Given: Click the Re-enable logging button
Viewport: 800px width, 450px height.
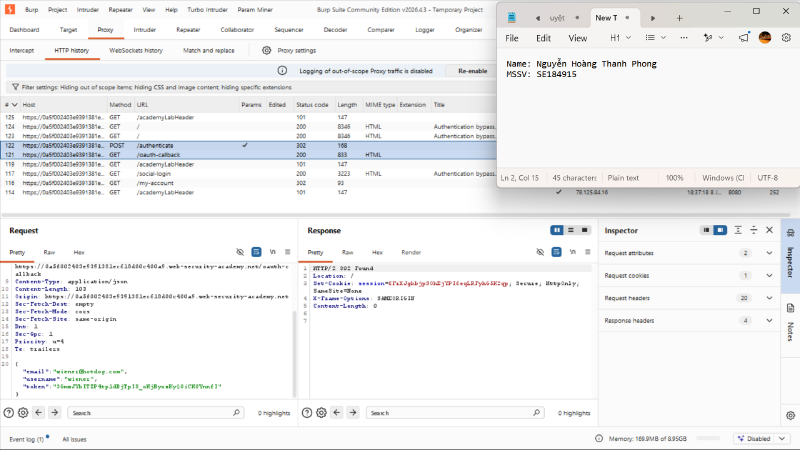Looking at the screenshot, I should (x=472, y=71).
